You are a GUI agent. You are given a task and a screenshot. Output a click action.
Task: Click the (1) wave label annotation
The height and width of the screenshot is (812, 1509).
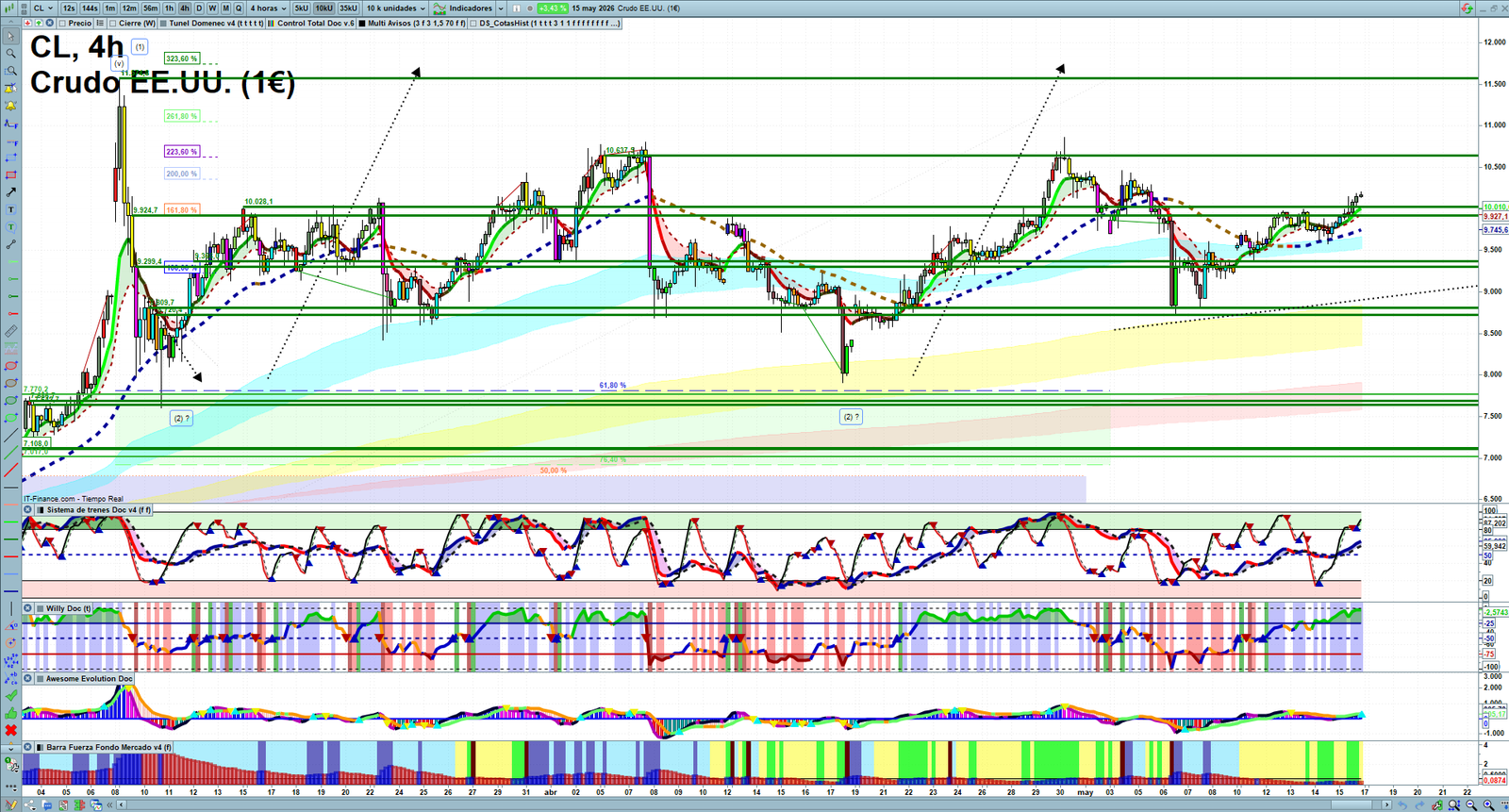[140, 46]
